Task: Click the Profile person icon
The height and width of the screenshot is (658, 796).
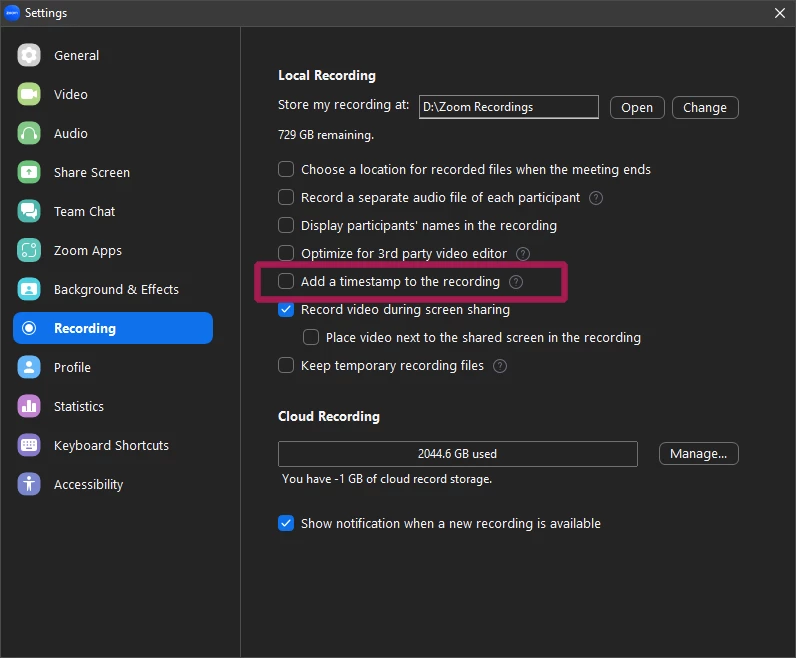Action: click(29, 367)
